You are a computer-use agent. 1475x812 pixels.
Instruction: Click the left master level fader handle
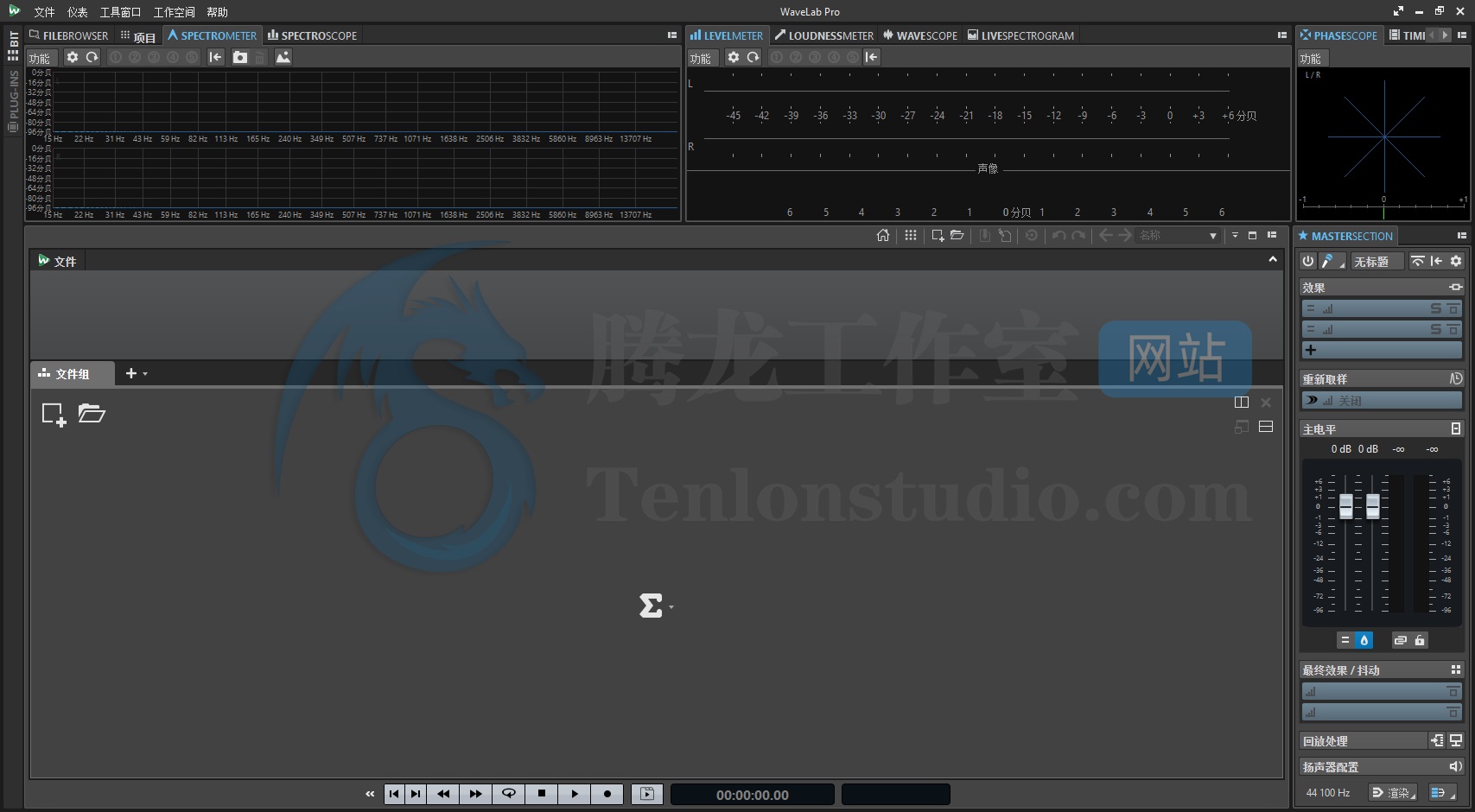[1345, 505]
